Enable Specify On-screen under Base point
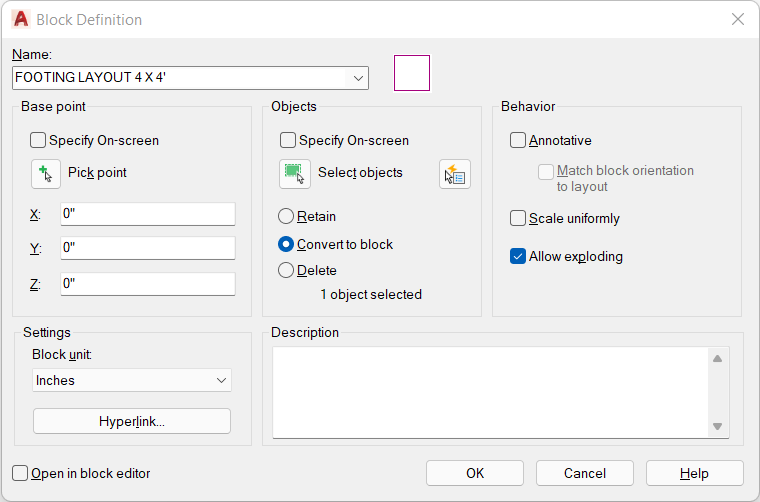 (x=38, y=141)
